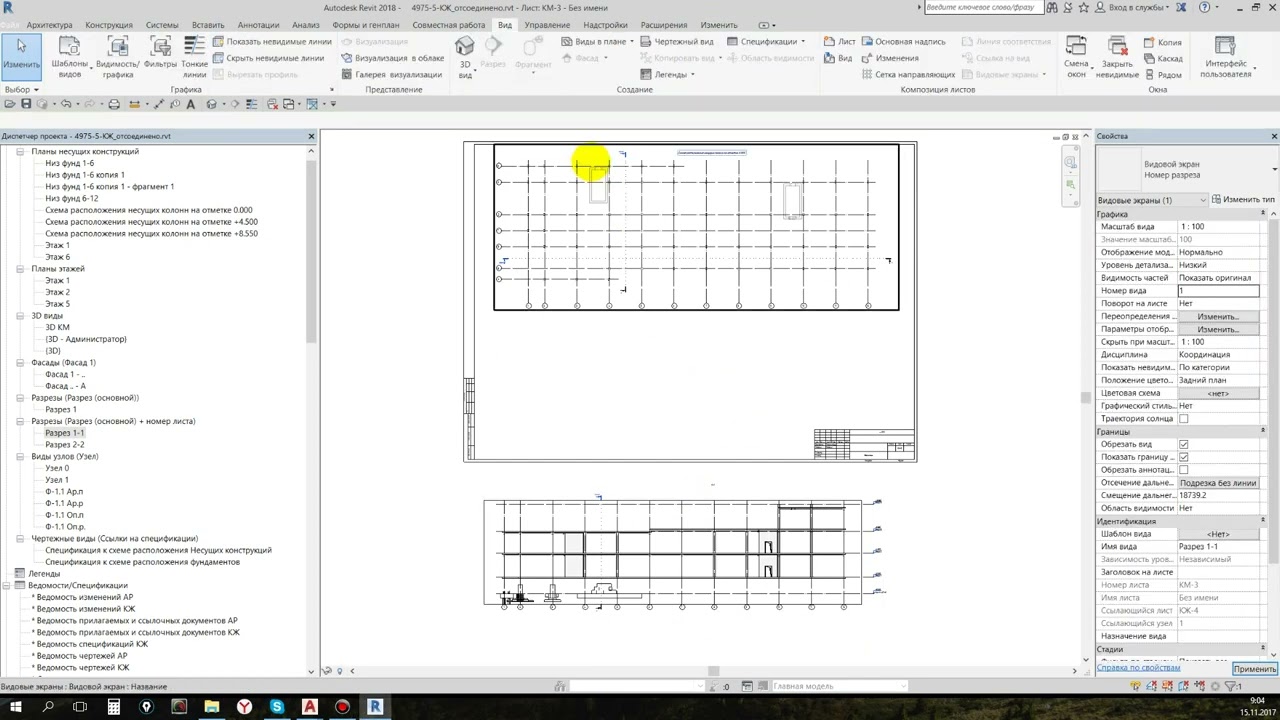Click binoculars search icon near keyword field
The width and height of the screenshot is (1280, 720).
click(x=1053, y=8)
